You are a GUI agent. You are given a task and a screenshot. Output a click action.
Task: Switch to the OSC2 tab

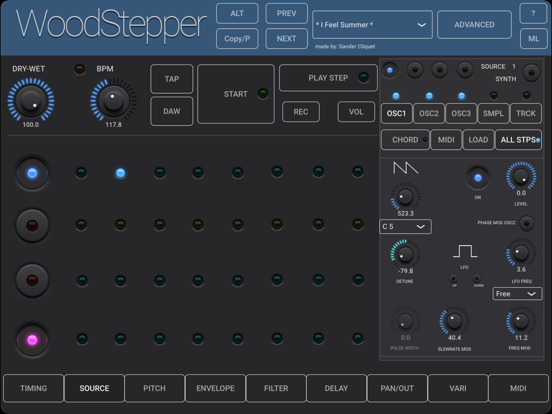click(429, 113)
